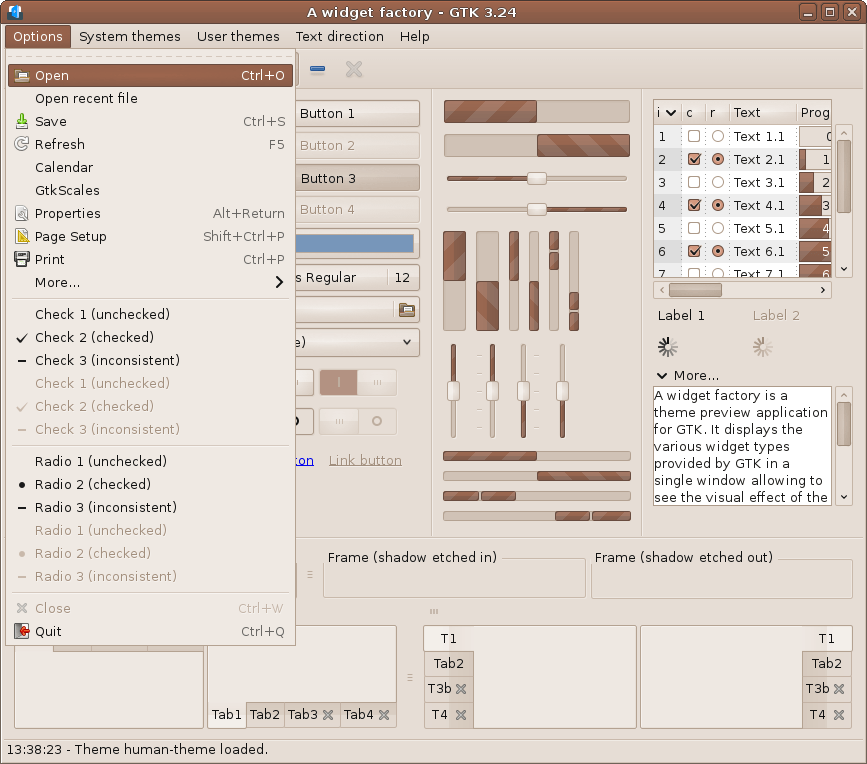The width and height of the screenshot is (867, 764).
Task: Click the application icon in the title bar
Action: click(x=15, y=12)
